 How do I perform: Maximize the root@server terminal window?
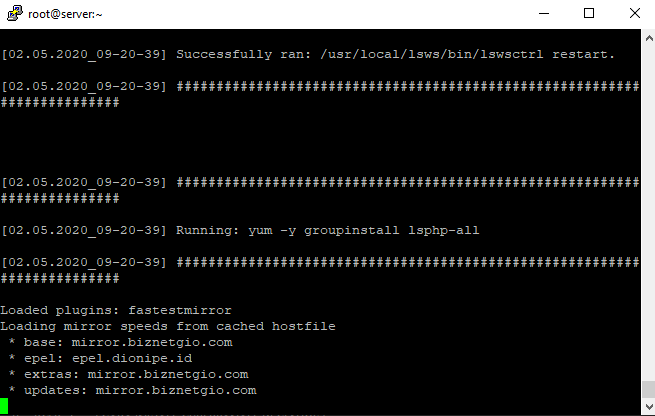point(589,13)
